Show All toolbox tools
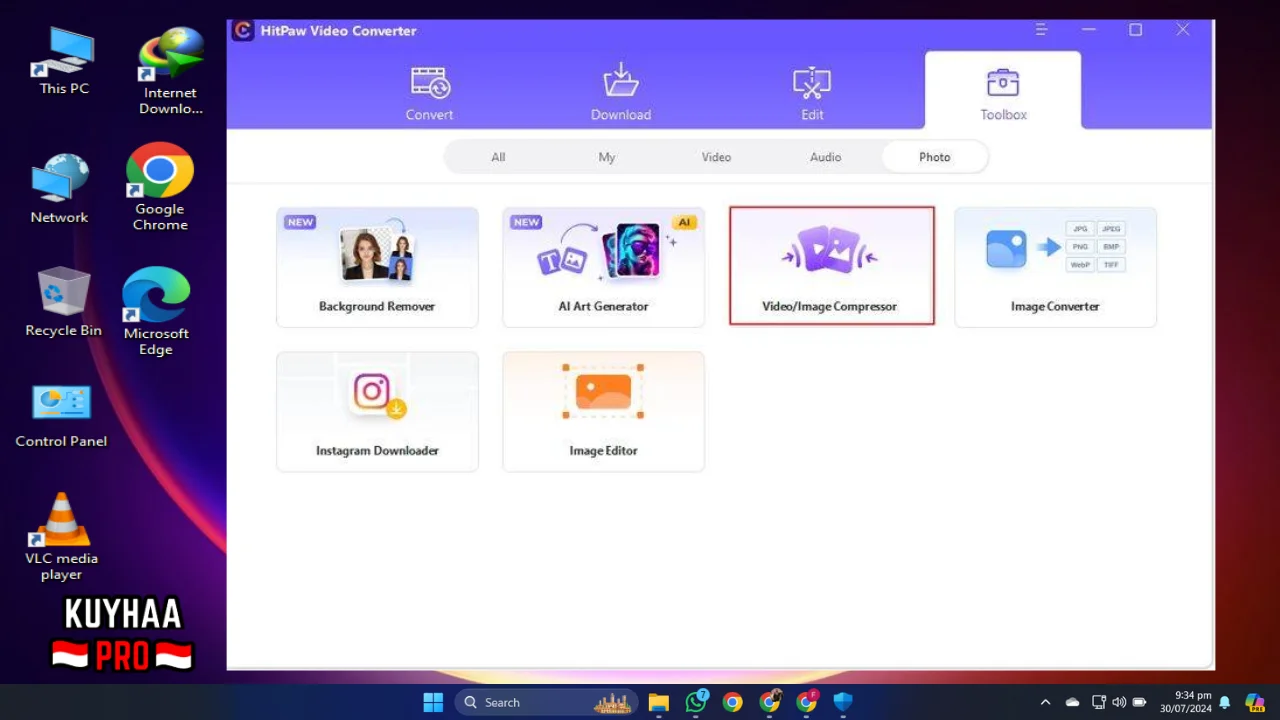The width and height of the screenshot is (1280, 720). pos(498,157)
